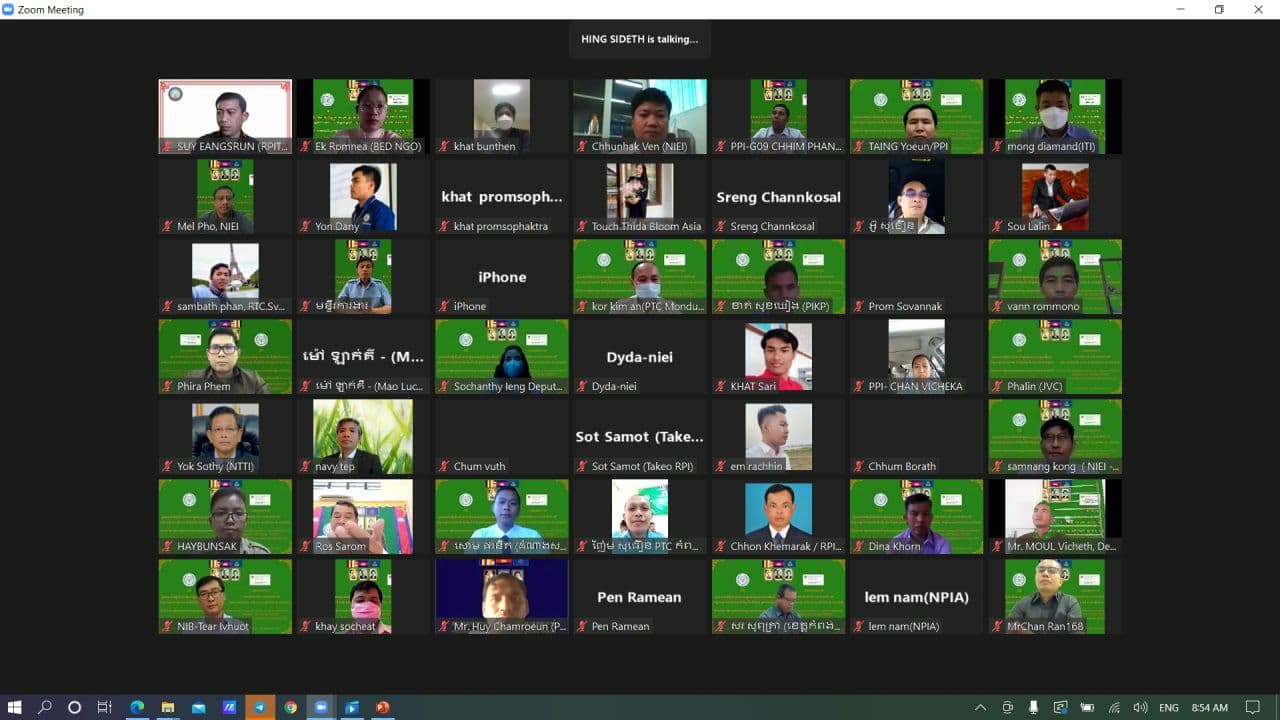This screenshot has height=720, width=1280.
Task: Launch Microsoft Edge from the taskbar
Action: coord(137,707)
